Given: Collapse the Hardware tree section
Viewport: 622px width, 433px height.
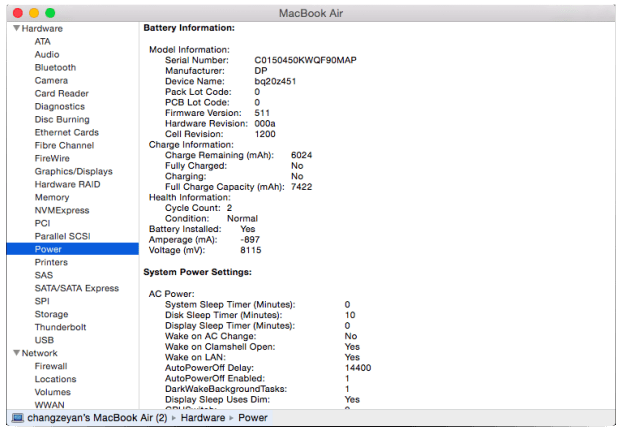Looking at the screenshot, I should click(17, 28).
